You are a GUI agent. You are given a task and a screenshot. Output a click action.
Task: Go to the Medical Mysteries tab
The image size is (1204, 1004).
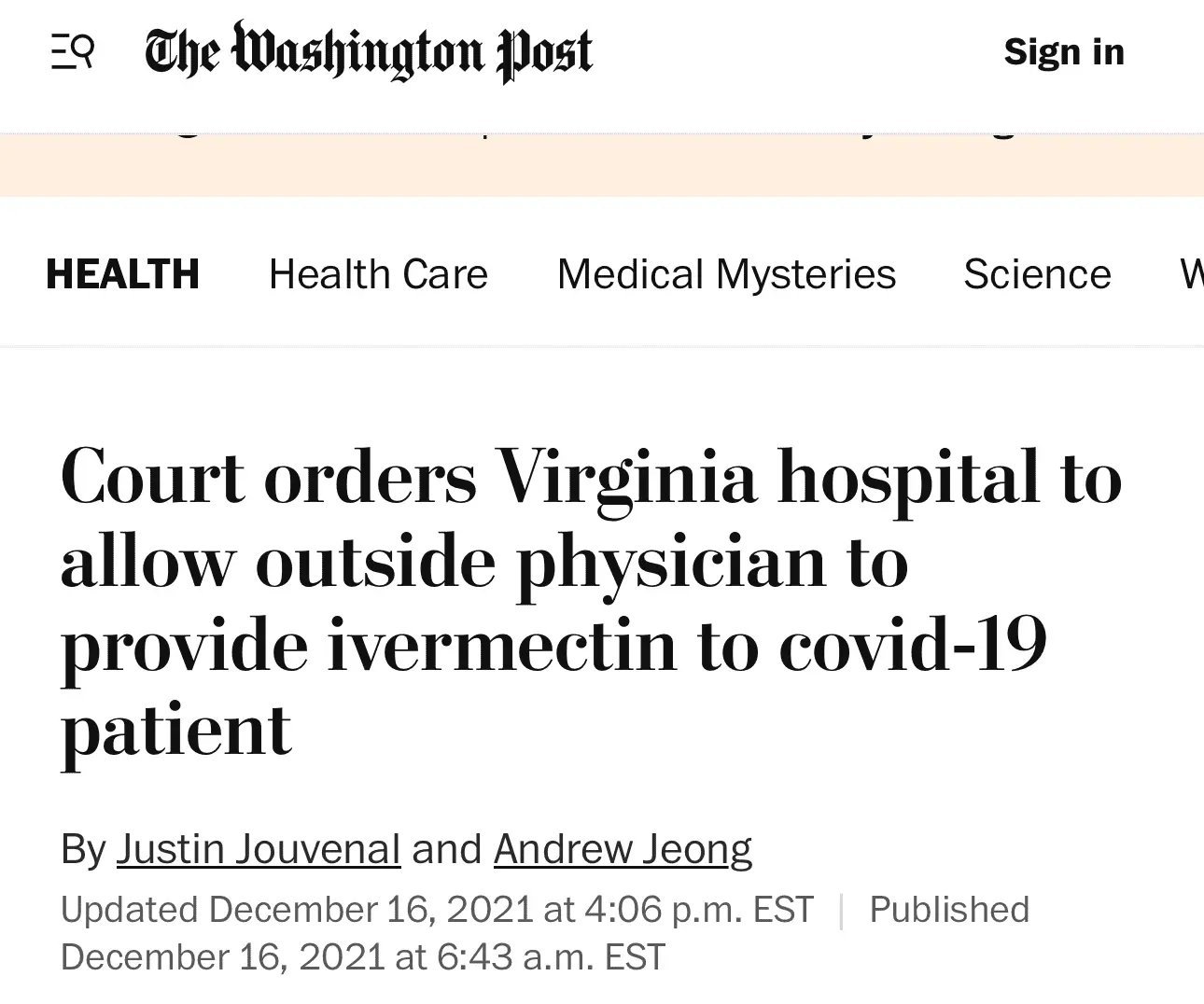[x=726, y=274]
